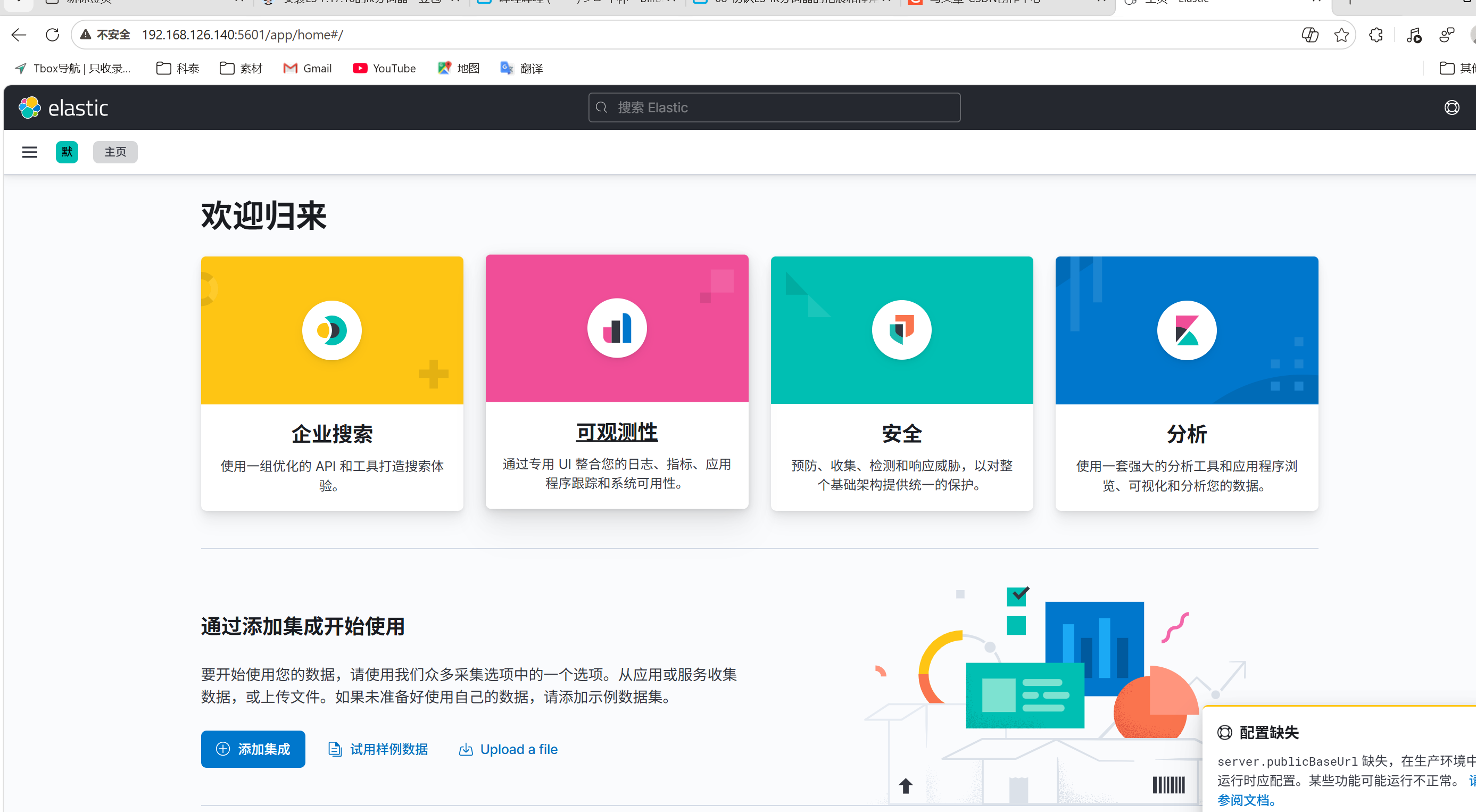Click the 主页 breadcrumb tab
This screenshot has height=812, width=1476.
tap(115, 152)
